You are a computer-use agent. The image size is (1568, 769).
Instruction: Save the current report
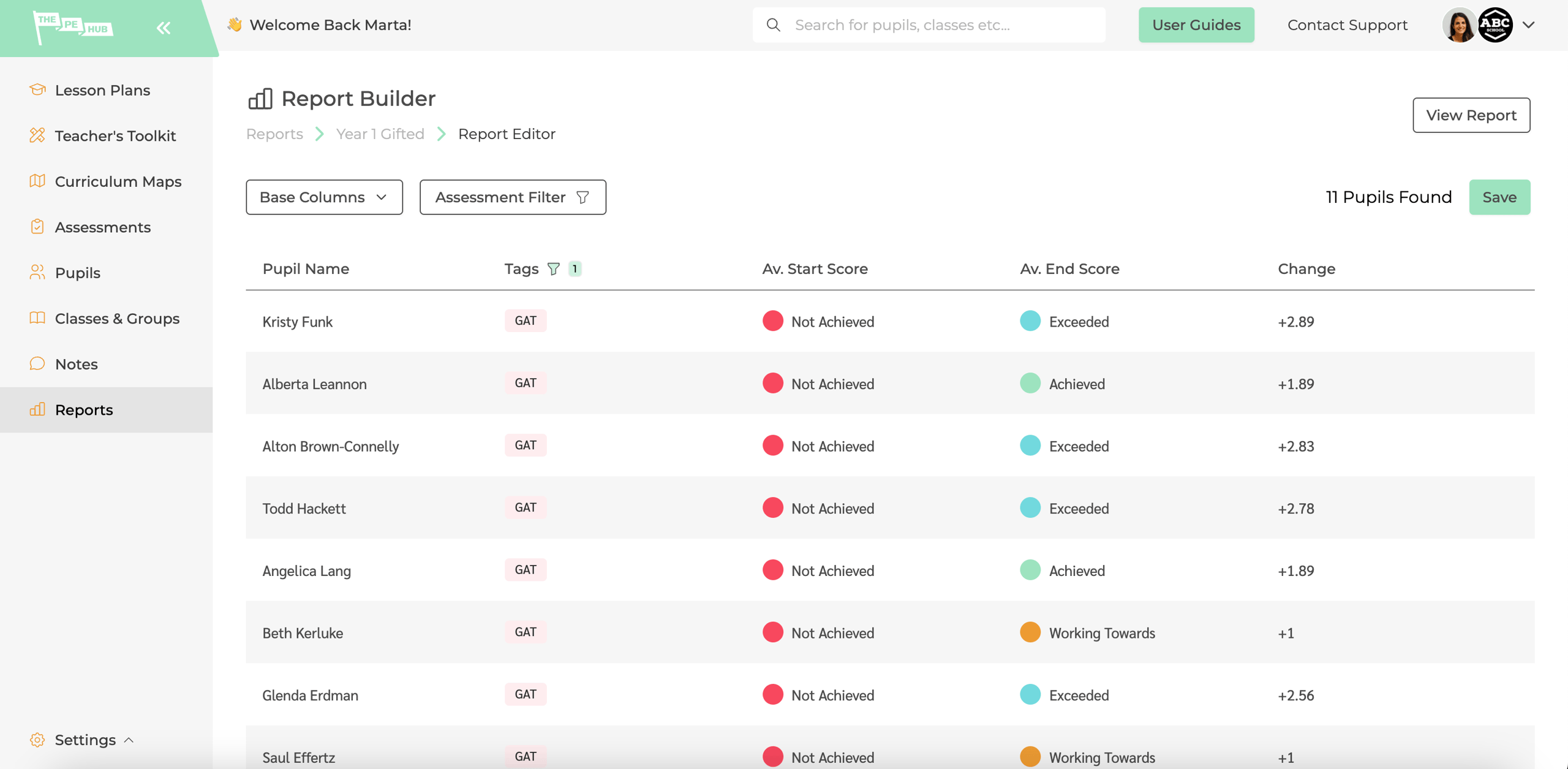point(1499,197)
